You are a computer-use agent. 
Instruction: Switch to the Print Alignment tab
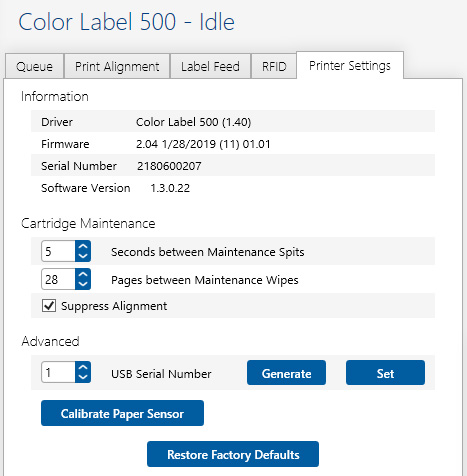(117, 66)
